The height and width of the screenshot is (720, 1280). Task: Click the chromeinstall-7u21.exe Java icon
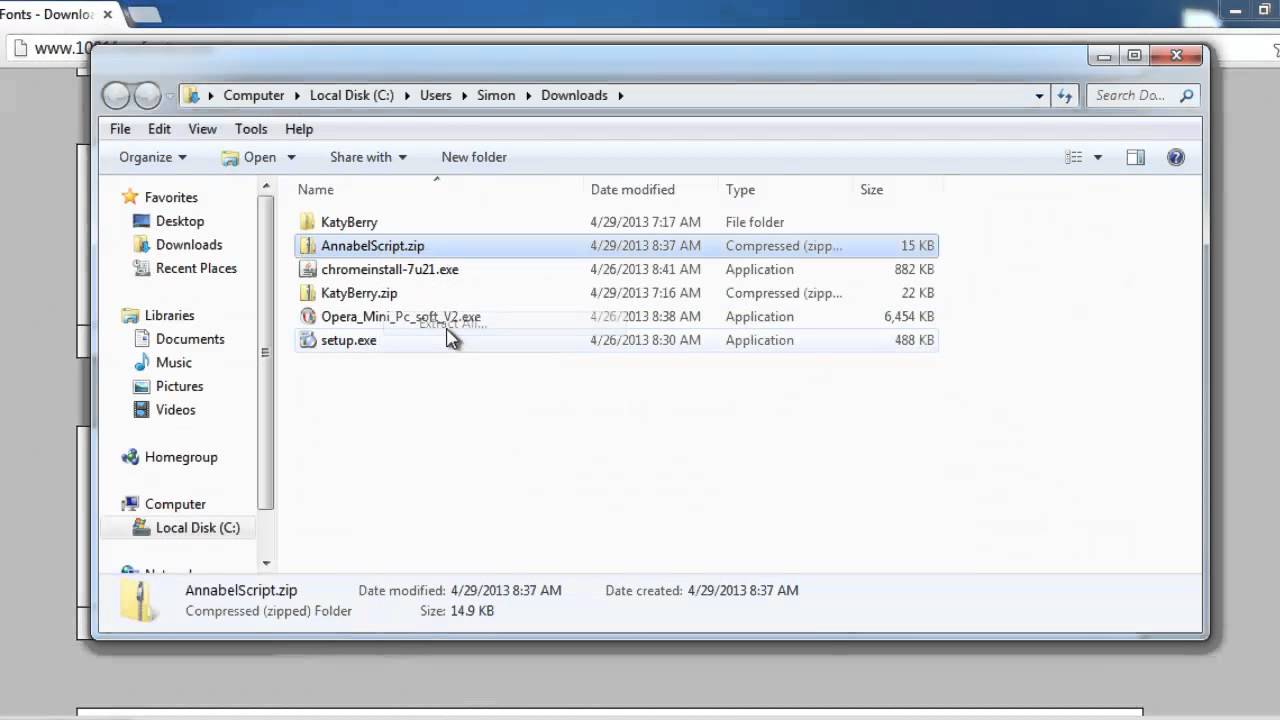click(x=308, y=269)
